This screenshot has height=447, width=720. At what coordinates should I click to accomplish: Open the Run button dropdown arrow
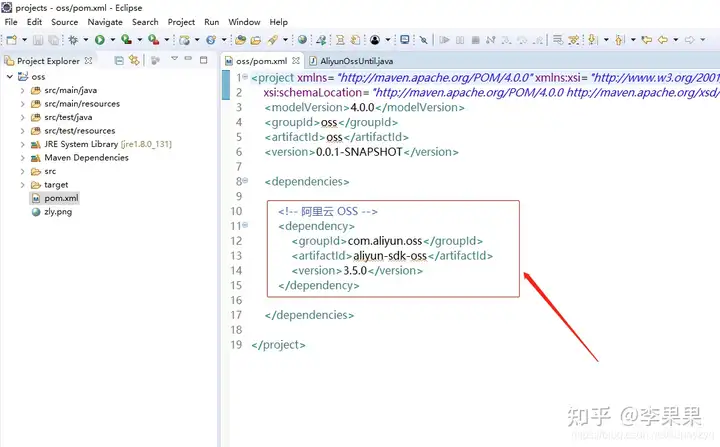pos(112,40)
